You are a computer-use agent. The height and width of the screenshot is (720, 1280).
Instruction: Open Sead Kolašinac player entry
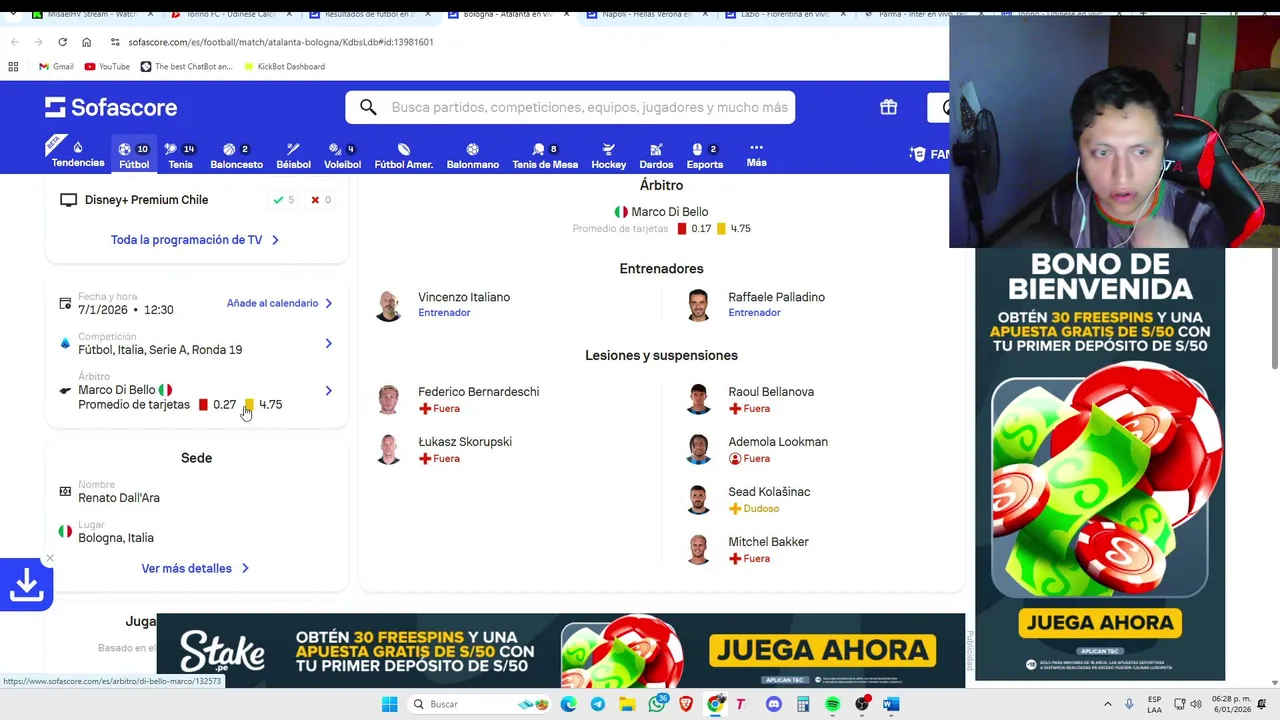(x=769, y=499)
